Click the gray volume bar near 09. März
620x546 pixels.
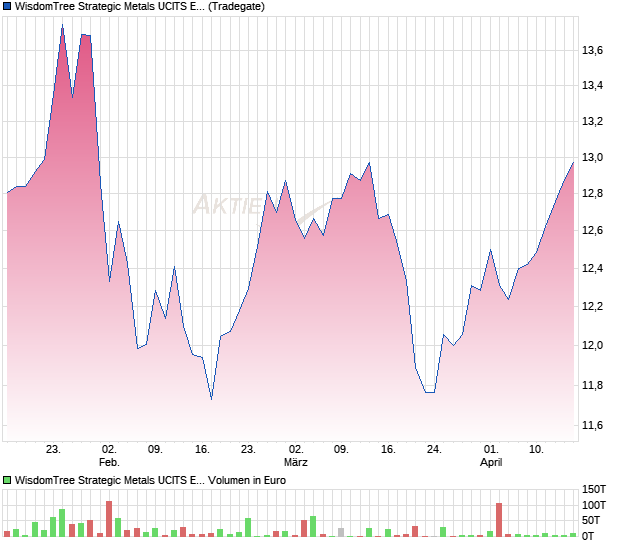click(x=341, y=532)
